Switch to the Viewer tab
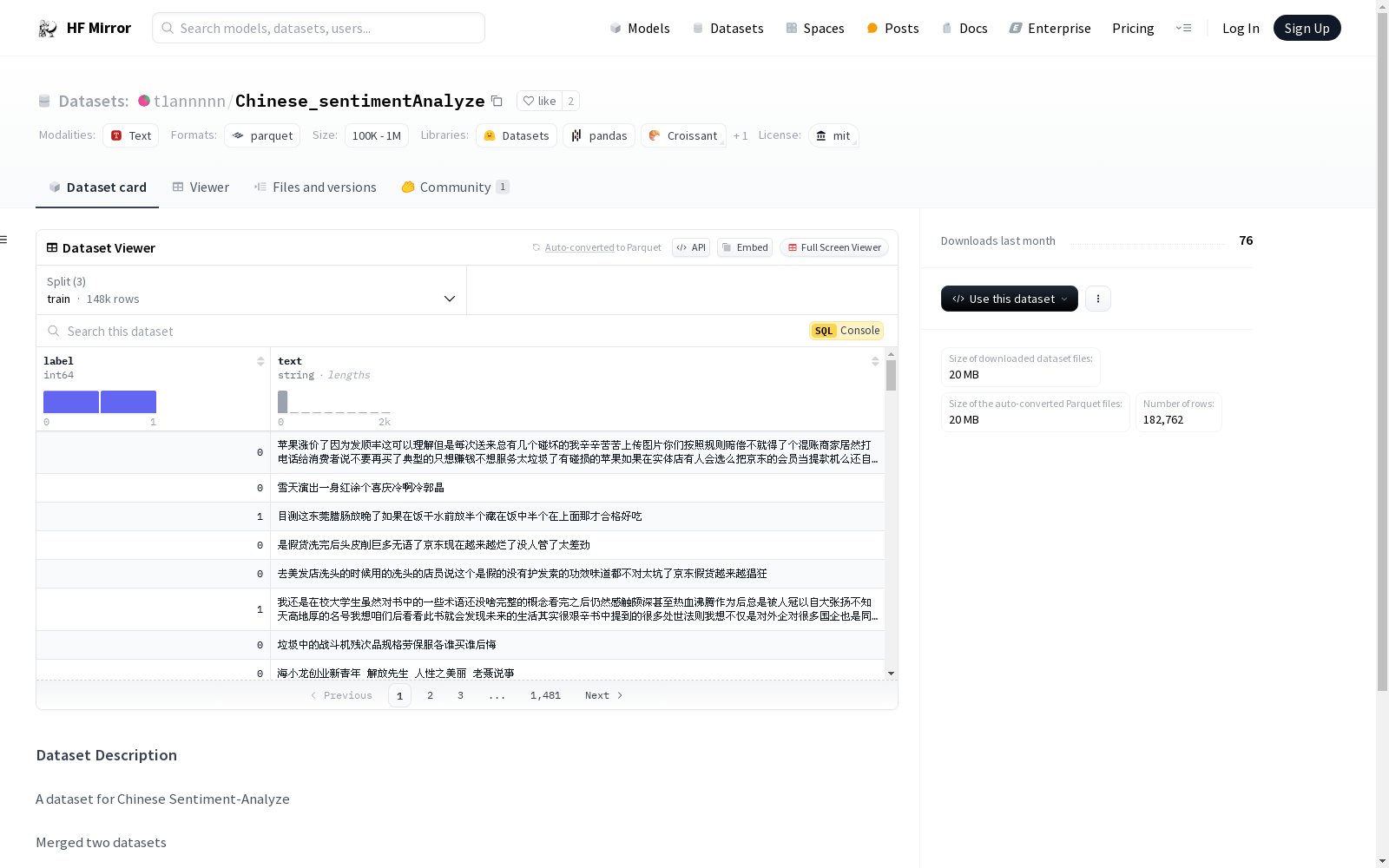This screenshot has height=868, width=1389. coord(201,187)
